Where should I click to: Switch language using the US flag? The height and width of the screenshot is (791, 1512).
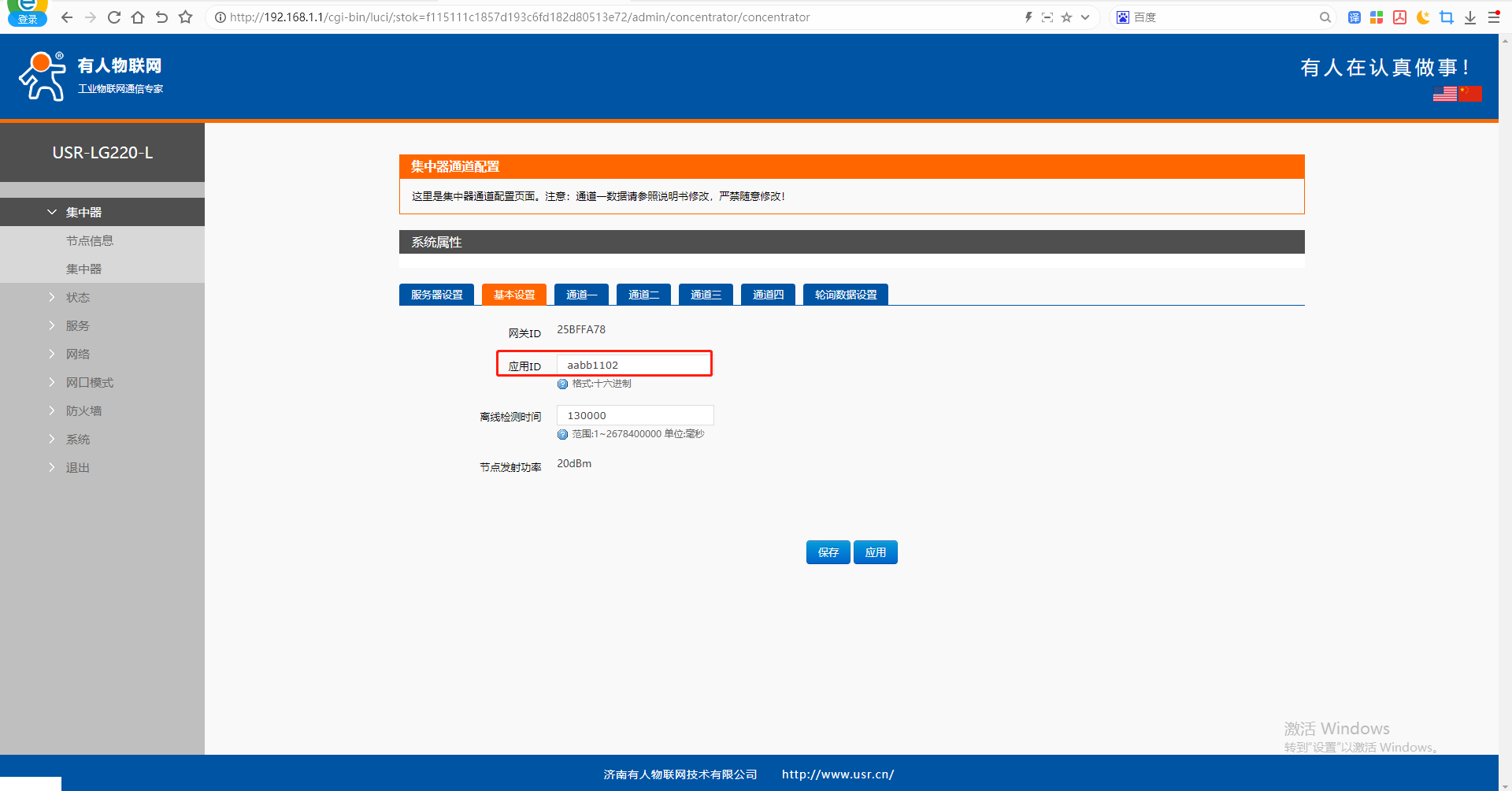click(x=1445, y=95)
